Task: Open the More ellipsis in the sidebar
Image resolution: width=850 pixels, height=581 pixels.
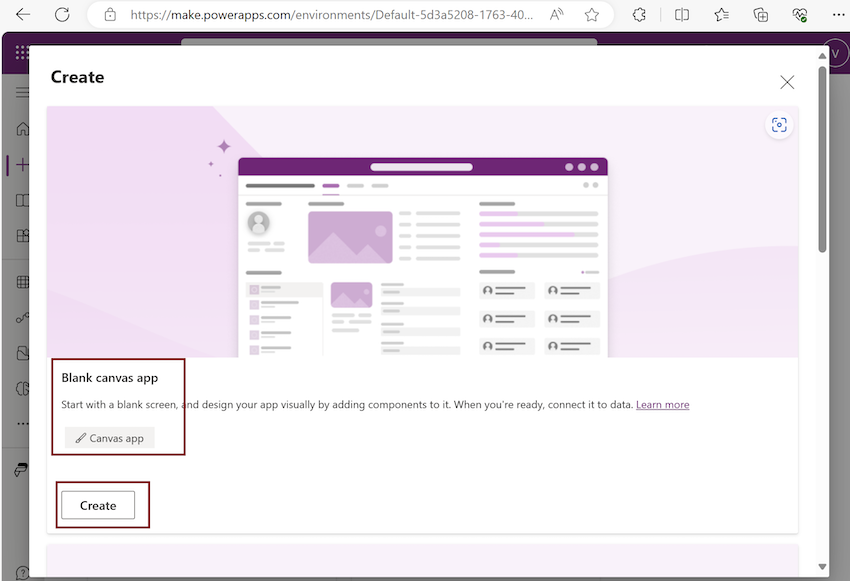Action: (x=22, y=423)
